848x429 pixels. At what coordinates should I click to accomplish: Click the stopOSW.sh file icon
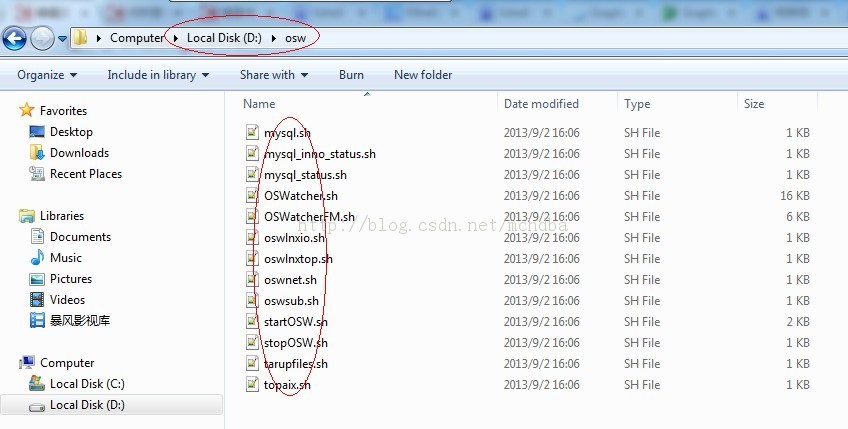click(x=252, y=342)
